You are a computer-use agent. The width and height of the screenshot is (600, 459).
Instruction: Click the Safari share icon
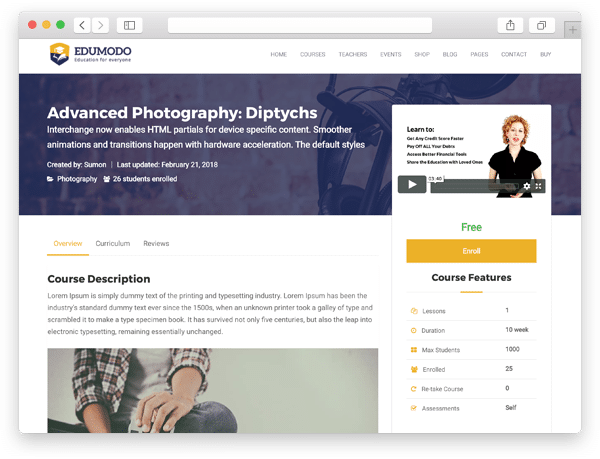point(509,25)
